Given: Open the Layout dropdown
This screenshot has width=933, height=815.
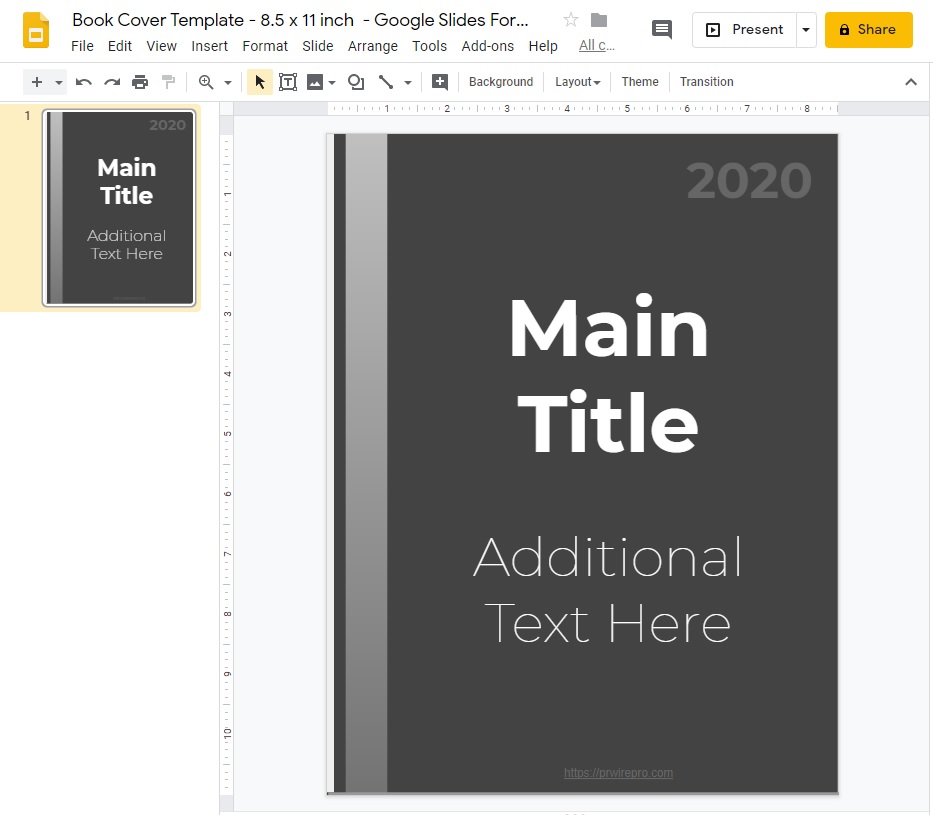Looking at the screenshot, I should (x=578, y=82).
